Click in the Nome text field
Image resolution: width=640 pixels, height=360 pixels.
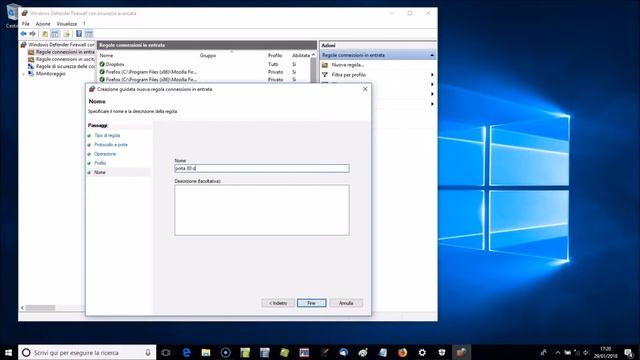[262, 168]
